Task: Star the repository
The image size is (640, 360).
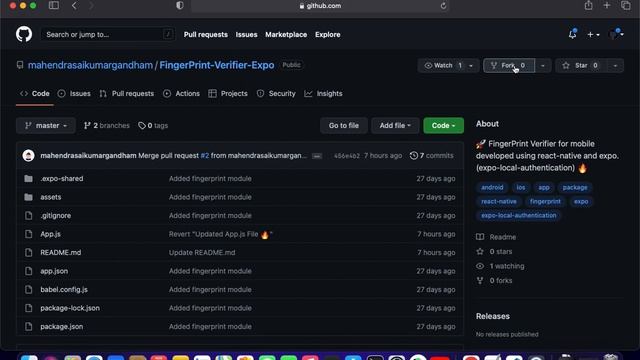Action: pos(581,65)
